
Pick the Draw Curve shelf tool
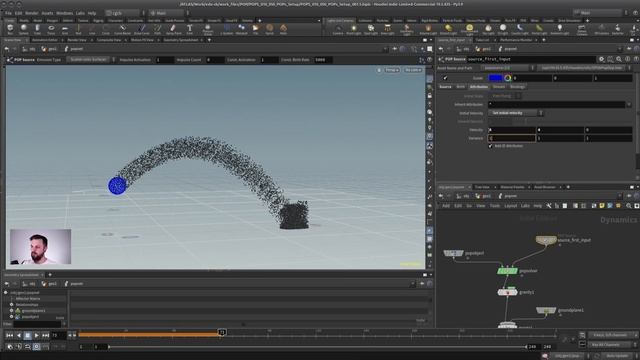(142, 29)
